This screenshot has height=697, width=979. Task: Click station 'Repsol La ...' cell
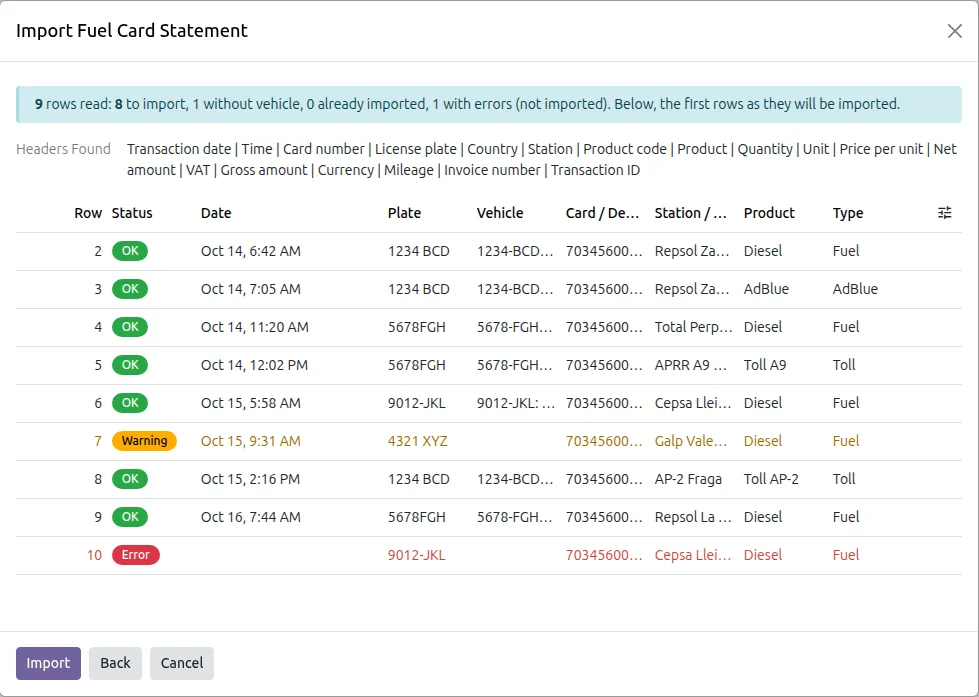692,517
